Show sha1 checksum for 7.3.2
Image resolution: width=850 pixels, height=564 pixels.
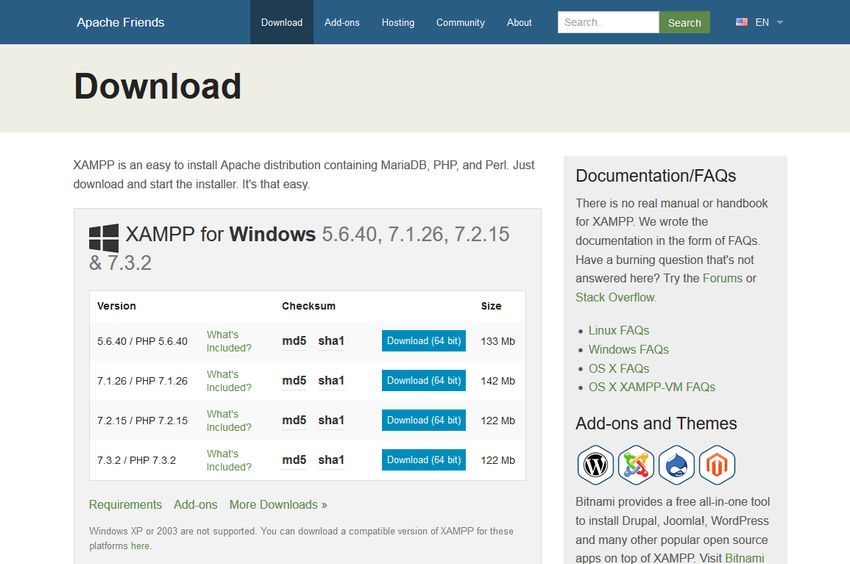331,460
